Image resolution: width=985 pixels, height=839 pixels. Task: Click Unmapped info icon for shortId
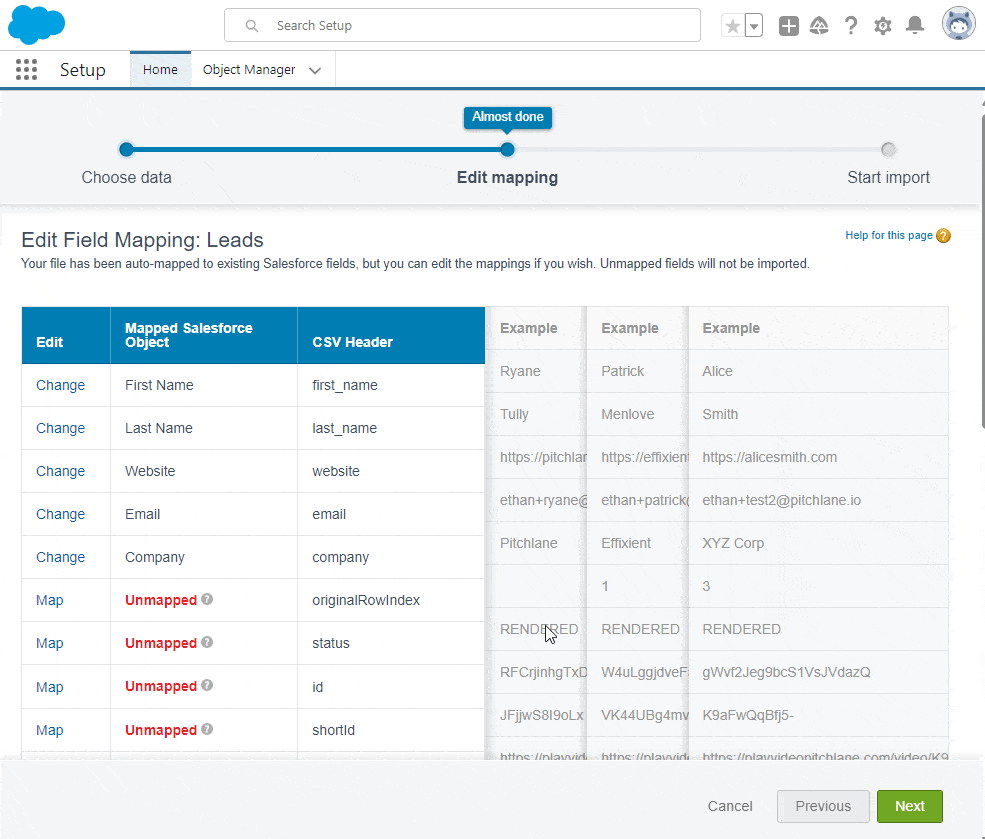pos(207,729)
